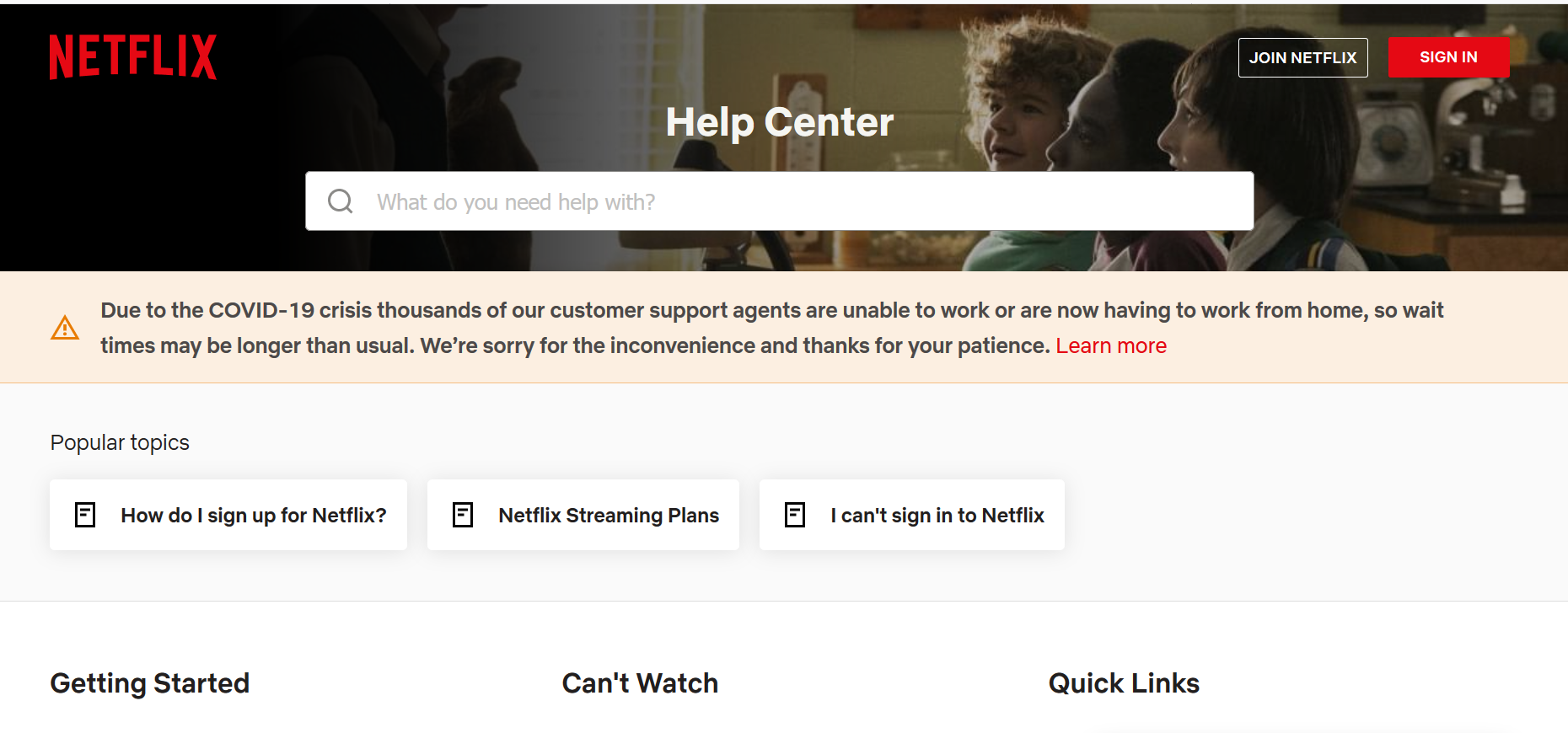Select the Getting Started section heading

(150, 683)
